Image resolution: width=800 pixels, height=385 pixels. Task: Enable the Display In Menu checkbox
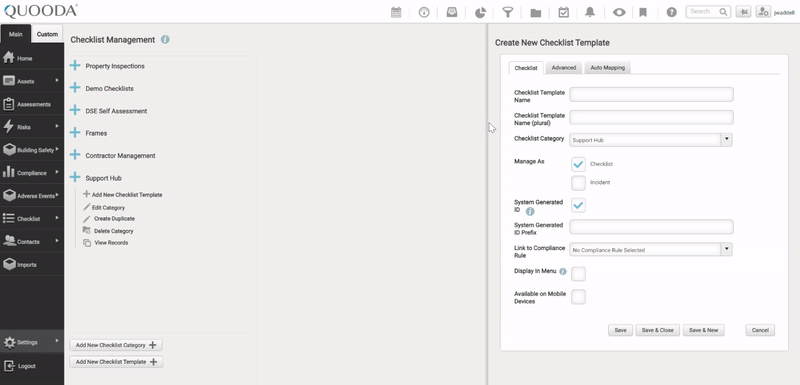[578, 274]
